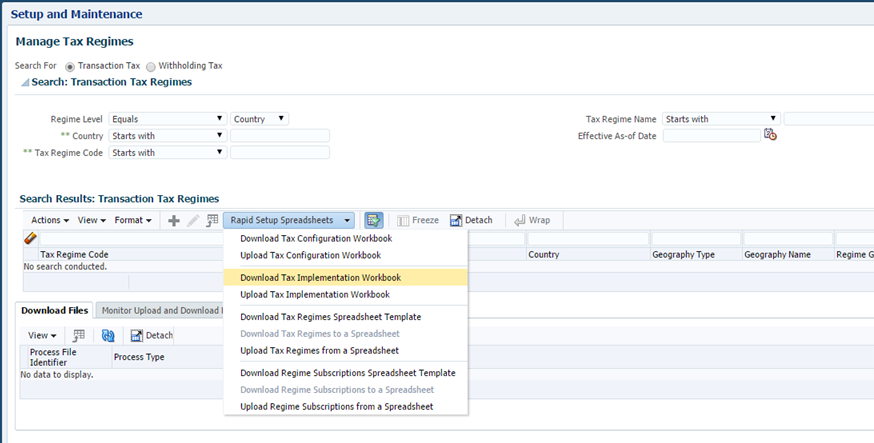Open the calendar picker for Effective As-of Date
The height and width of the screenshot is (443, 874).
tap(770, 135)
